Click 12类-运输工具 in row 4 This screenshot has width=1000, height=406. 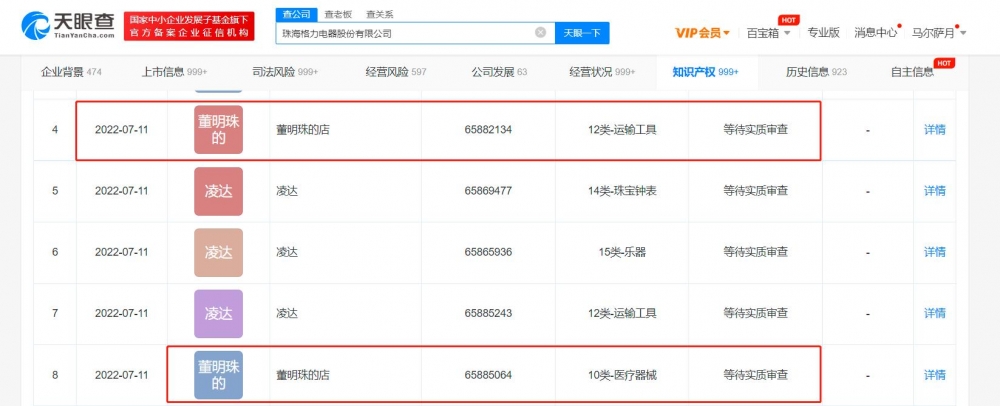622,130
